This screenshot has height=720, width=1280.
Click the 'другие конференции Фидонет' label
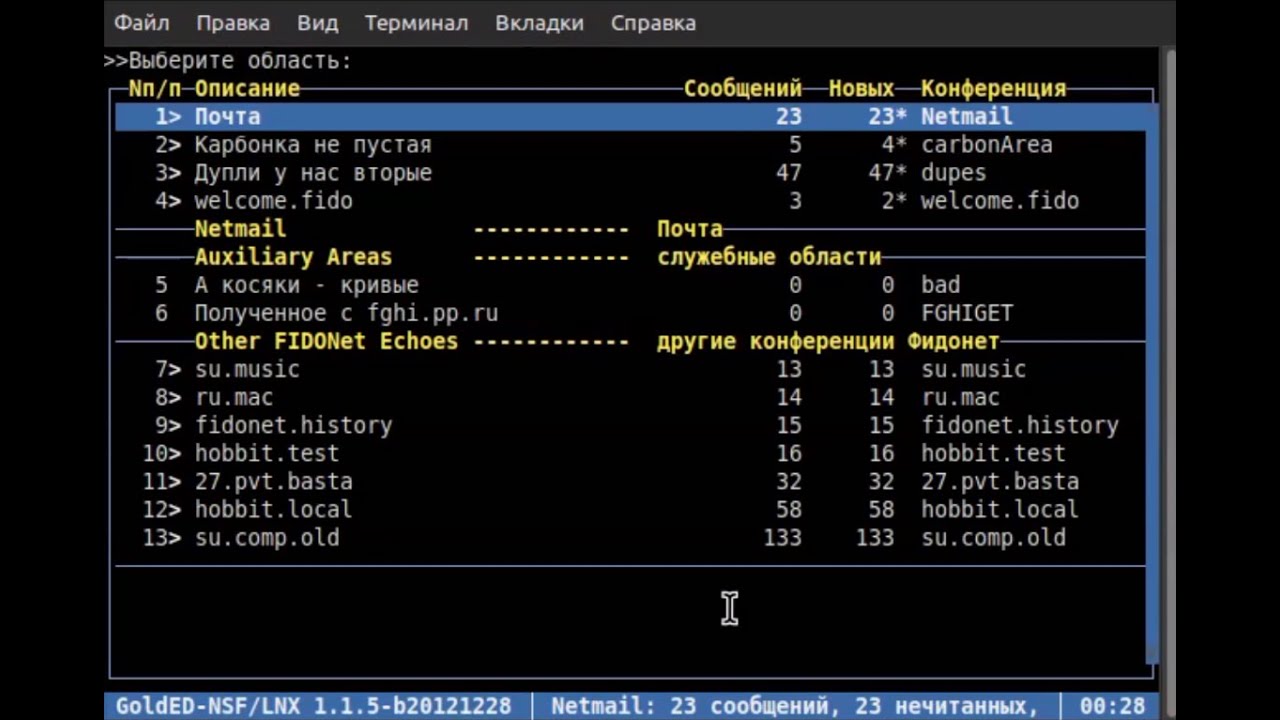point(828,341)
